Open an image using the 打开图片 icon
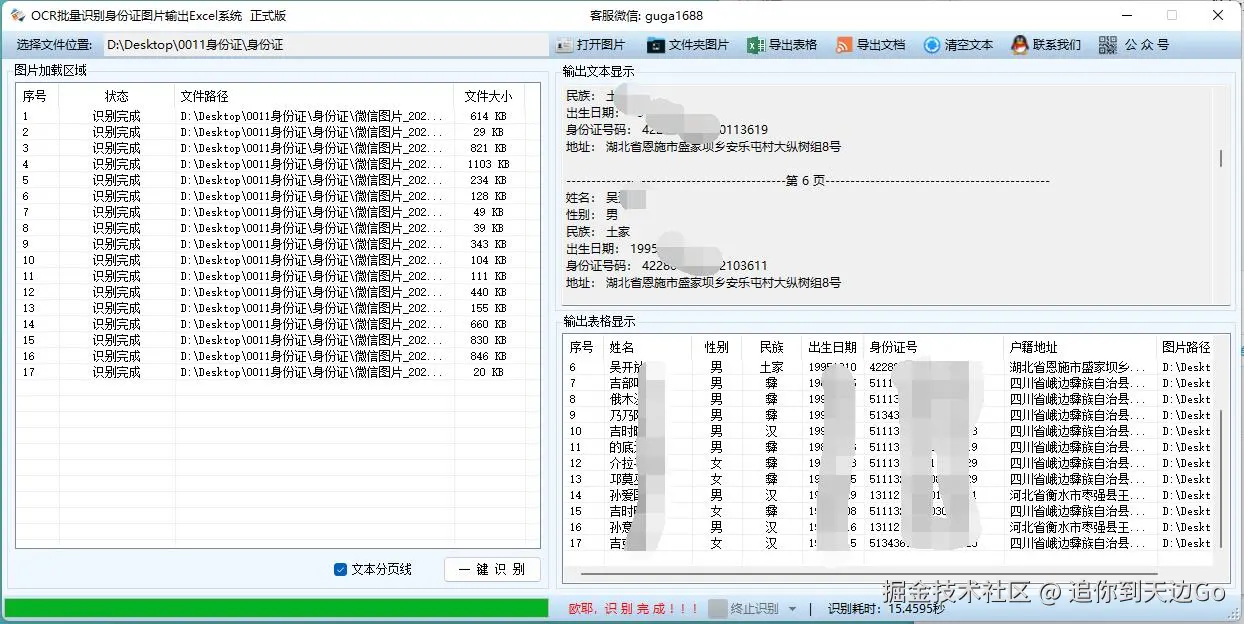This screenshot has width=1244, height=624. click(x=577, y=44)
